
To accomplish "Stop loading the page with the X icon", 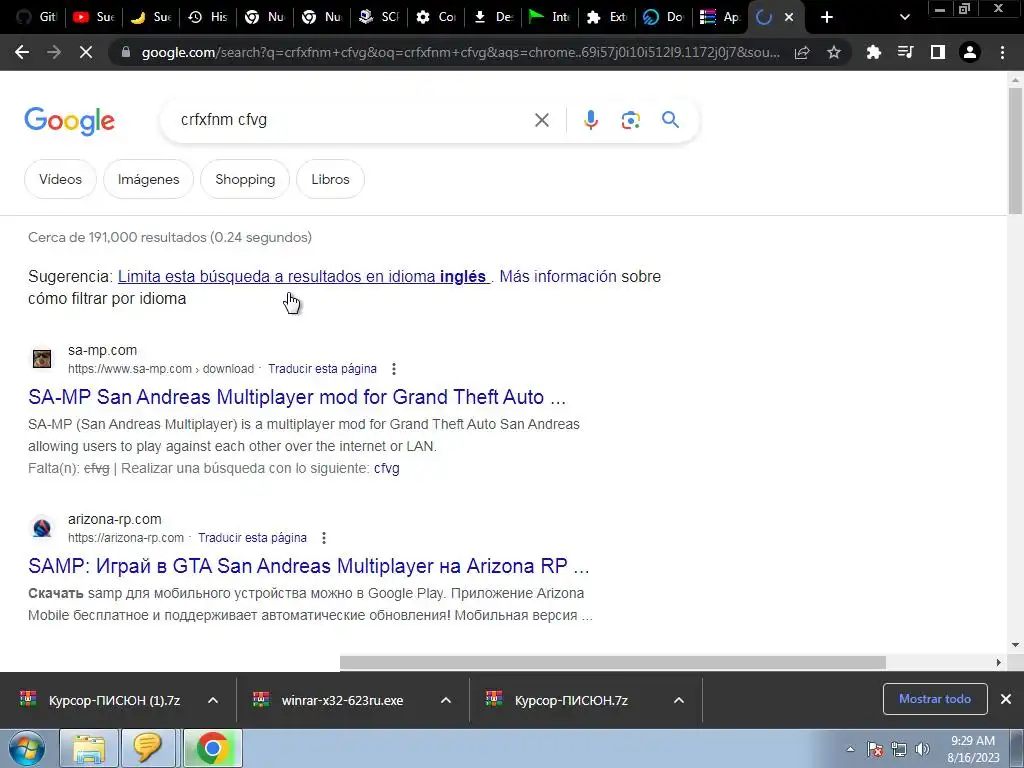I will click(x=86, y=52).
